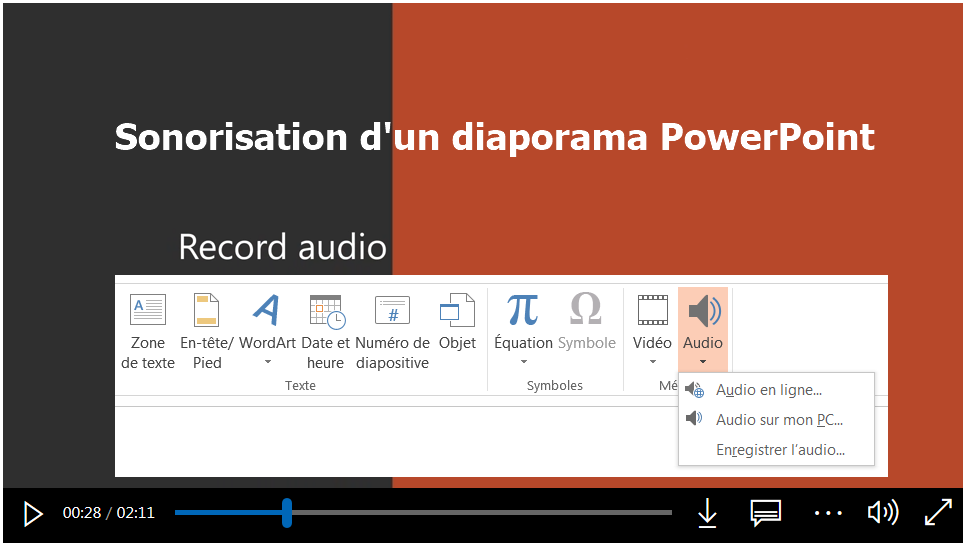This screenshot has width=963, height=545.
Task: Expand the Équation dropdown arrow
Action: (523, 362)
